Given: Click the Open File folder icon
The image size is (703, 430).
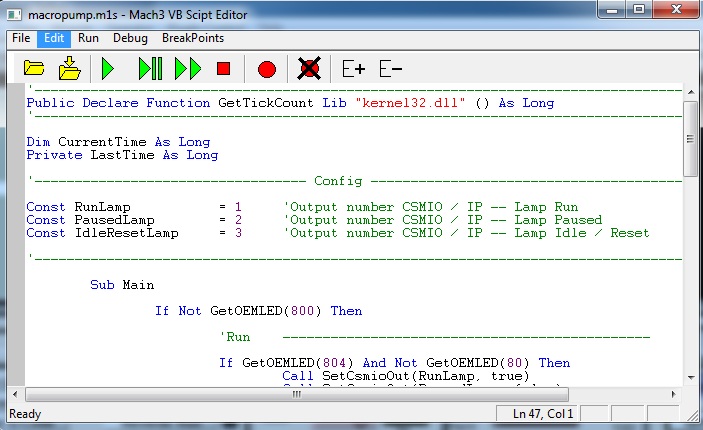Looking at the screenshot, I should click(35, 69).
